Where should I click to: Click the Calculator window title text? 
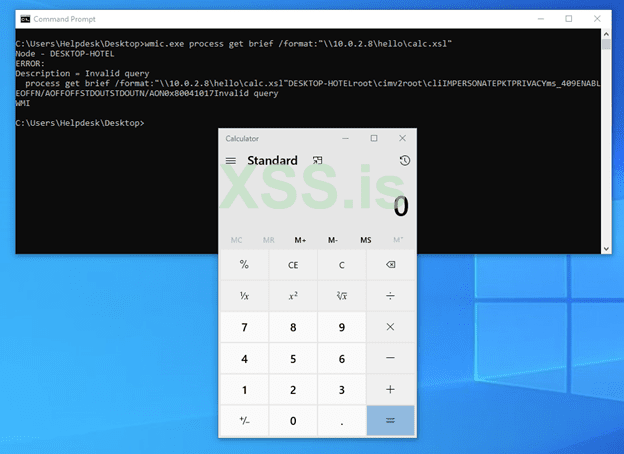tap(242, 138)
